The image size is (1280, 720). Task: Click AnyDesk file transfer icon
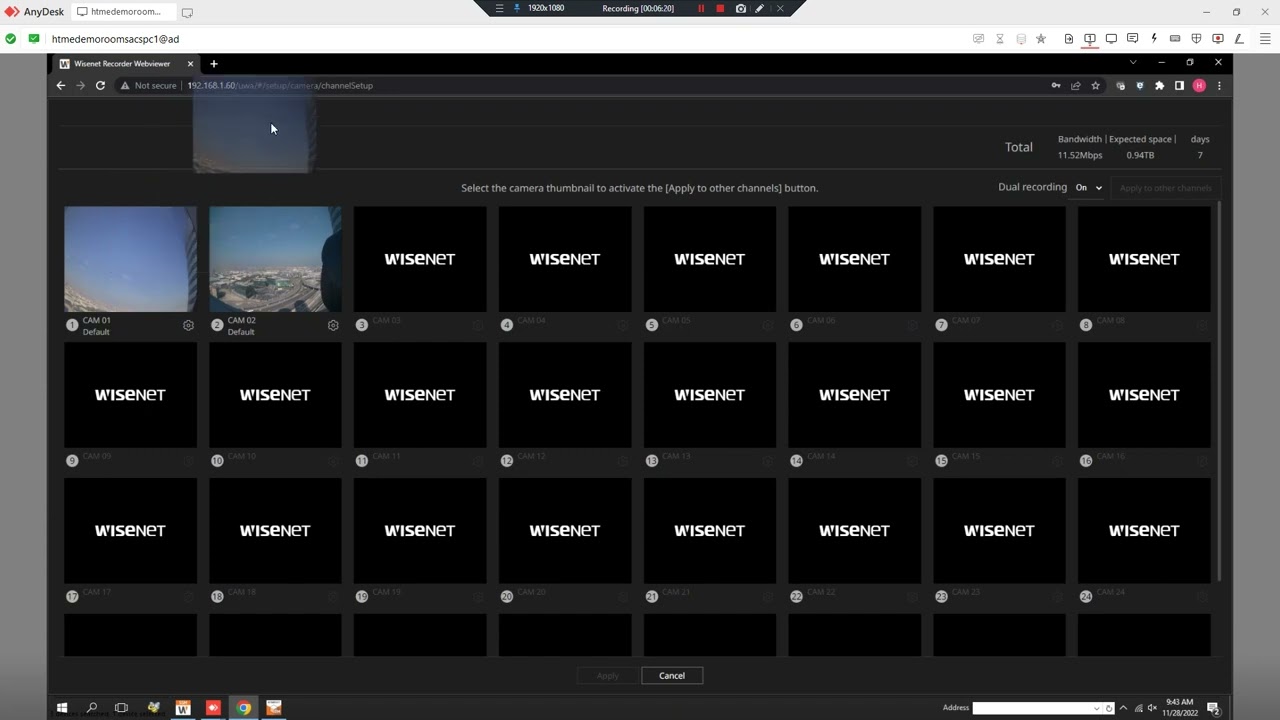(1068, 39)
